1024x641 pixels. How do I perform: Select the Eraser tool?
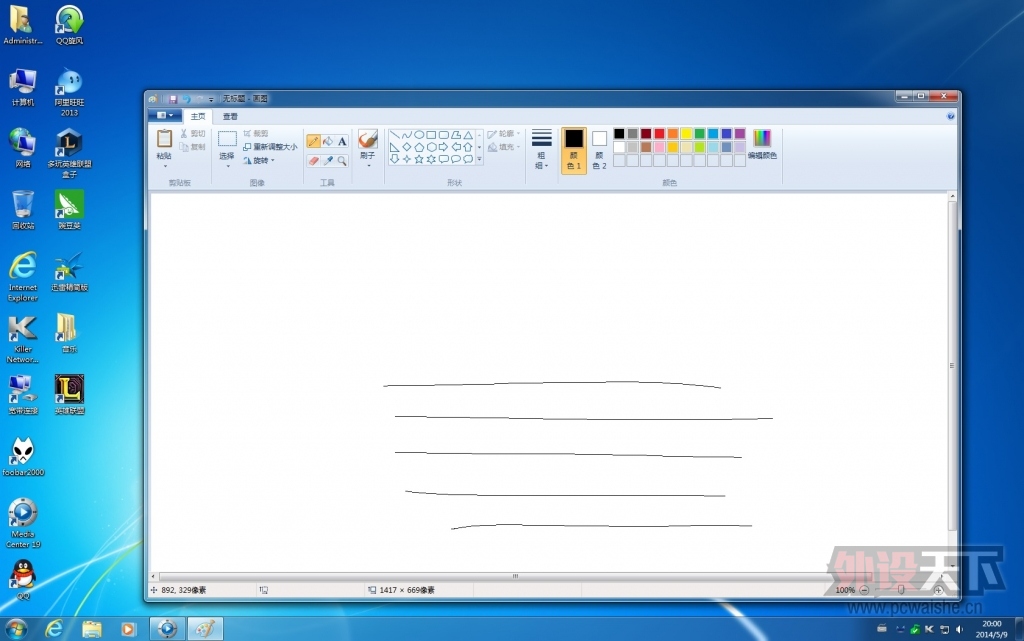[x=313, y=161]
